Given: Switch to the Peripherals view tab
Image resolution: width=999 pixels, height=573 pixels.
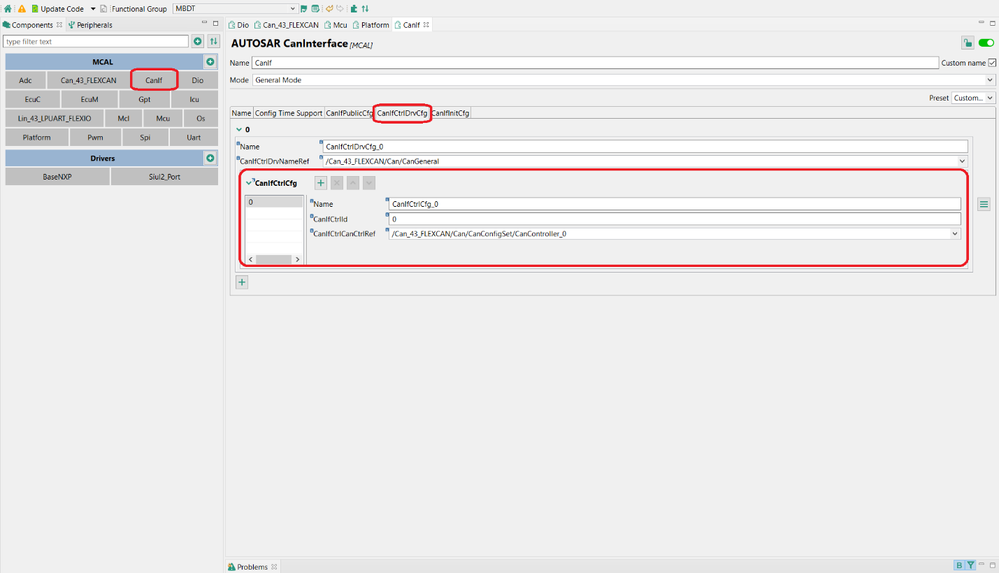Looking at the screenshot, I should (x=90, y=25).
